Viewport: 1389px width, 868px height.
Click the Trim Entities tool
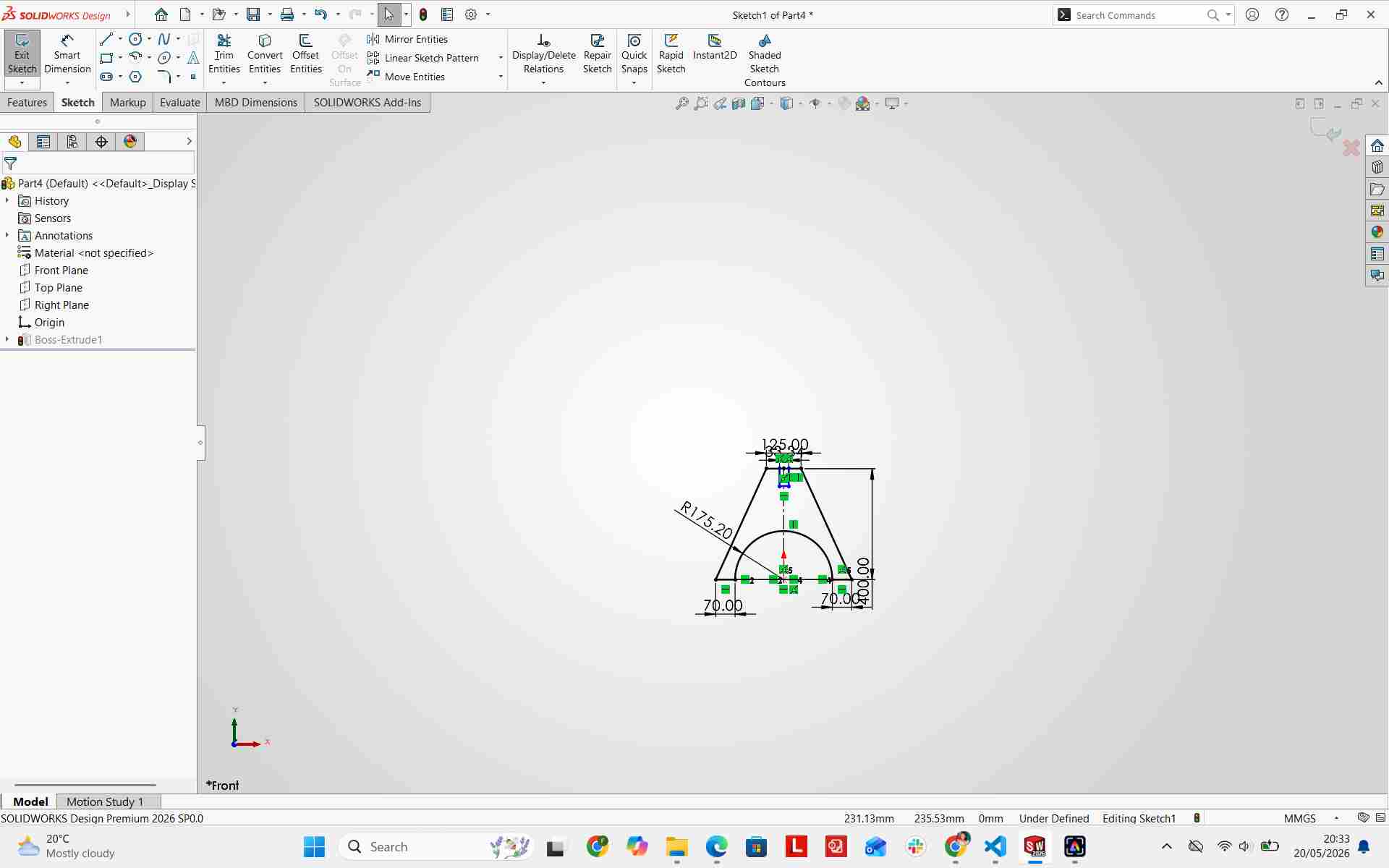coord(224,54)
